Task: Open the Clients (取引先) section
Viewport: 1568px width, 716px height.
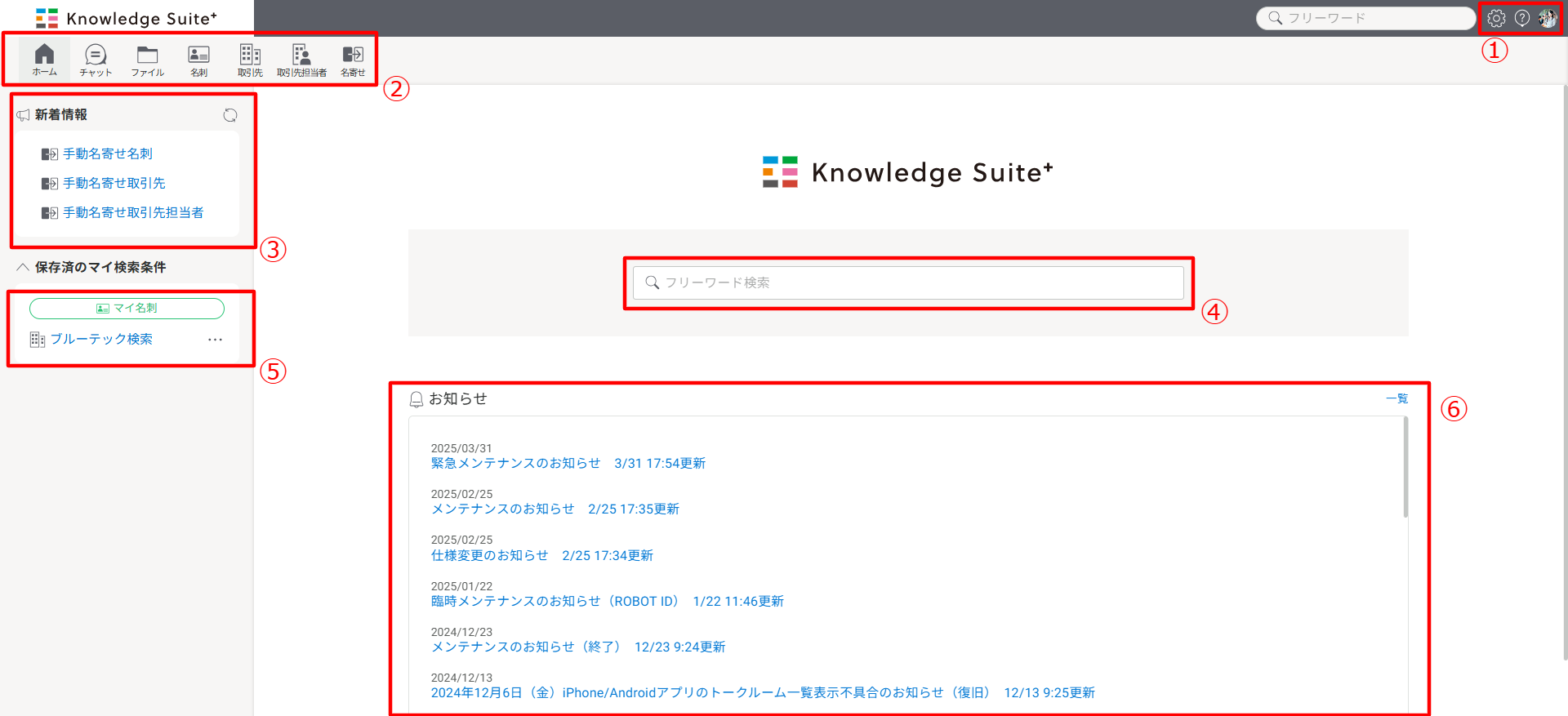Action: [250, 60]
